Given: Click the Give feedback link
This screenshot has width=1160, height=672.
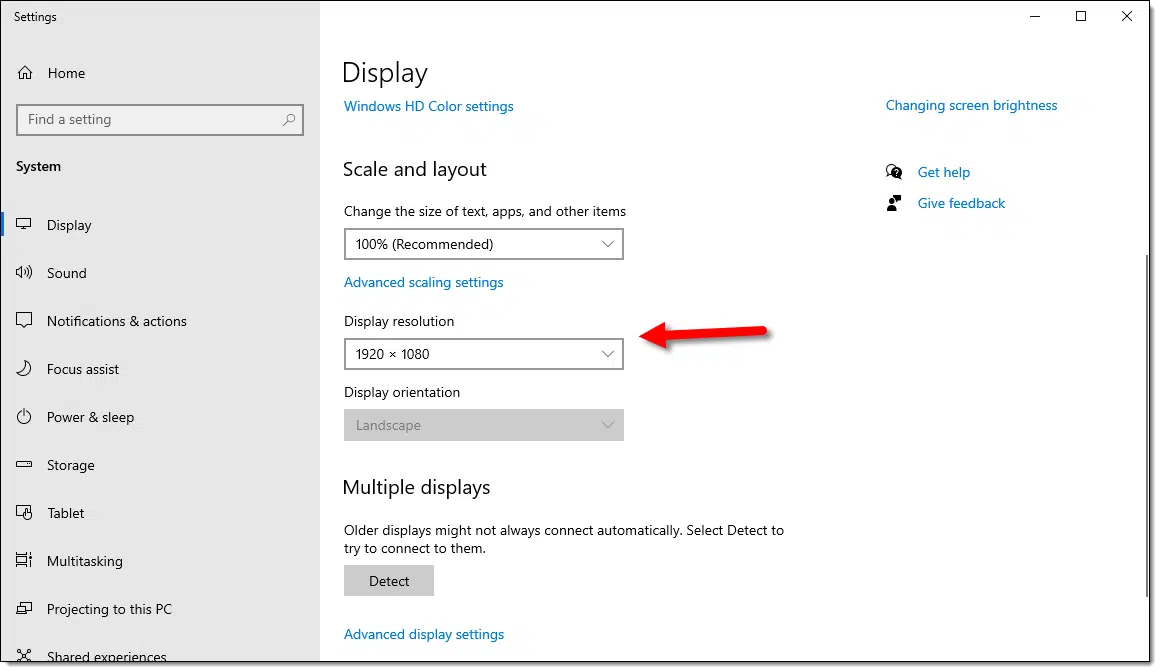Looking at the screenshot, I should [961, 203].
